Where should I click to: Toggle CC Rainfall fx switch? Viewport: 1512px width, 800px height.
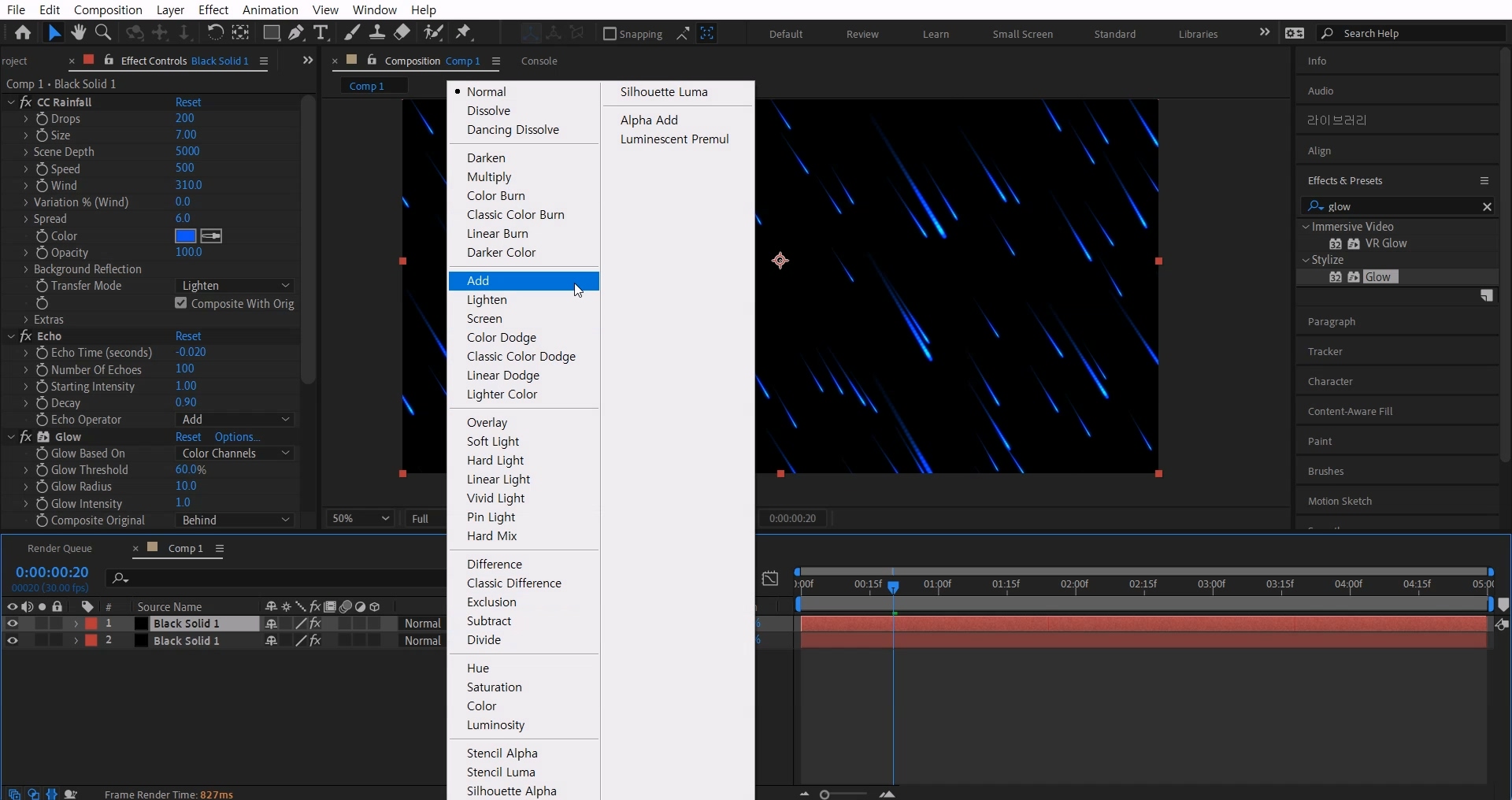[26, 102]
